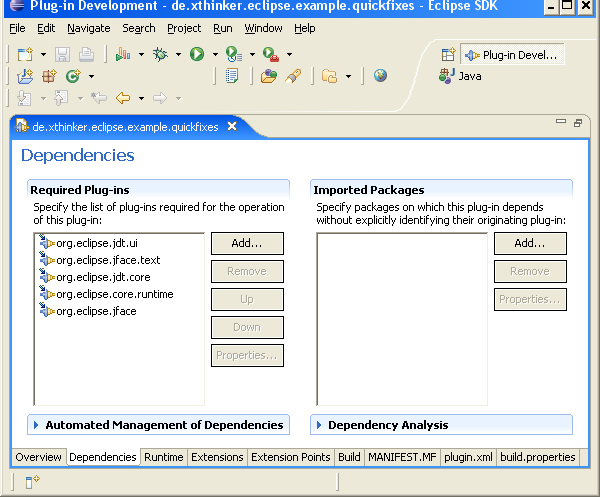Viewport: 600px width, 497px height.
Task: Open the Navigate menu
Action: coord(89,28)
